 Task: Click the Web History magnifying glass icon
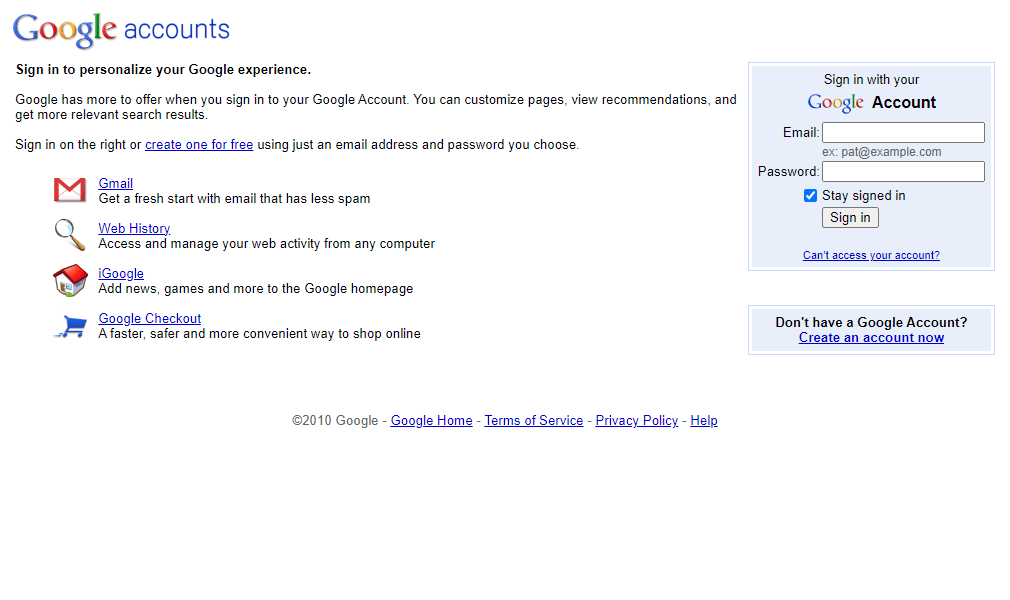[x=70, y=235]
